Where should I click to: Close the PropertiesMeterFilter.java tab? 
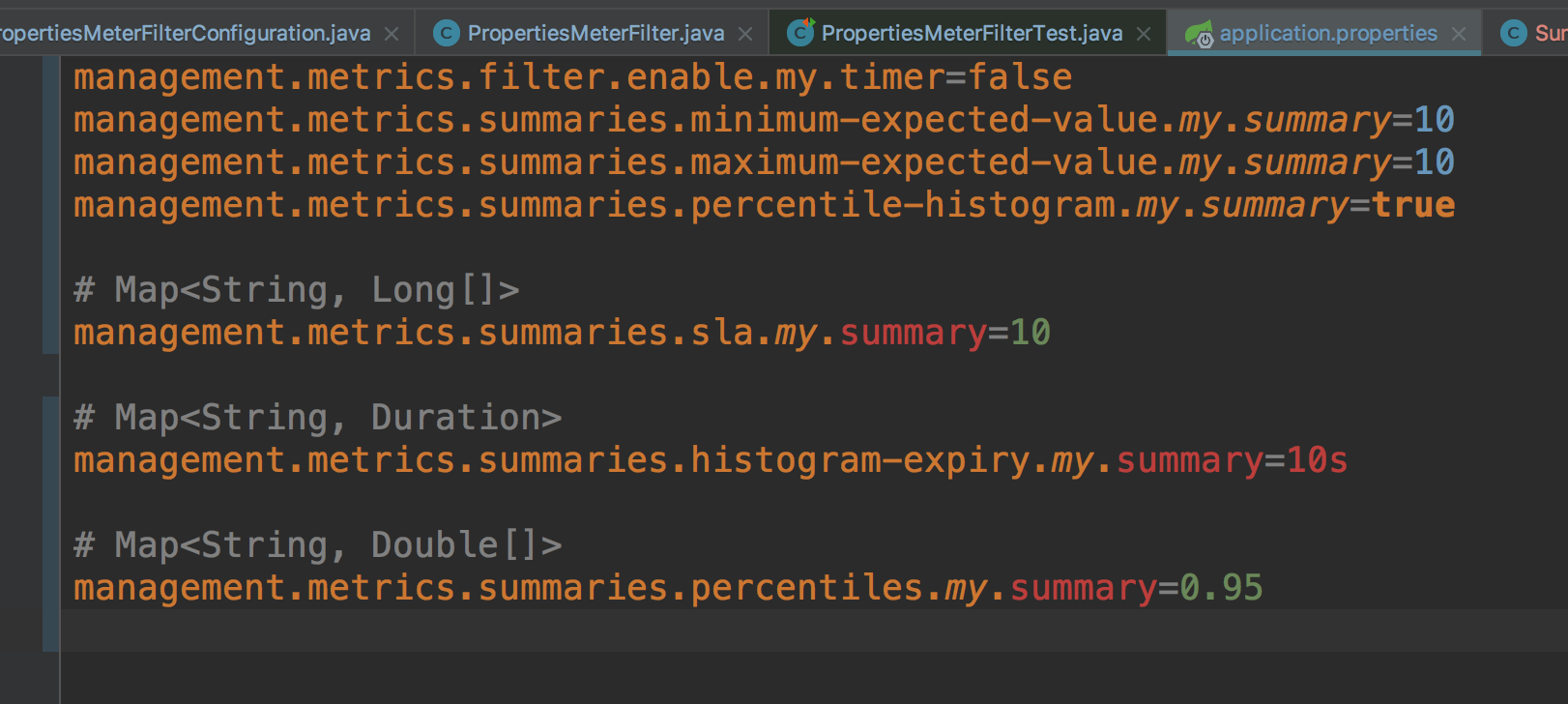pyautogui.click(x=744, y=32)
